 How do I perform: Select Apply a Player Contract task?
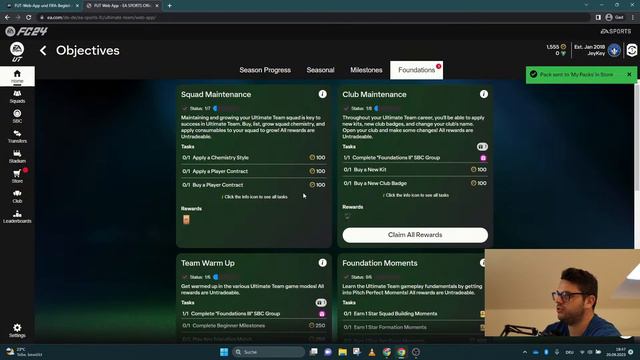[x=253, y=171]
